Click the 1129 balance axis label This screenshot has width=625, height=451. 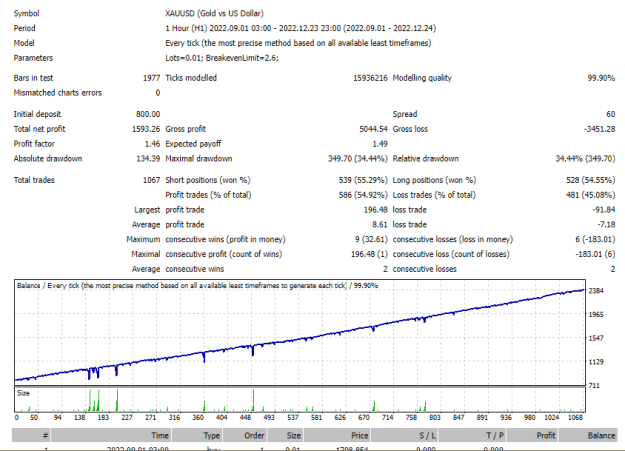click(596, 362)
